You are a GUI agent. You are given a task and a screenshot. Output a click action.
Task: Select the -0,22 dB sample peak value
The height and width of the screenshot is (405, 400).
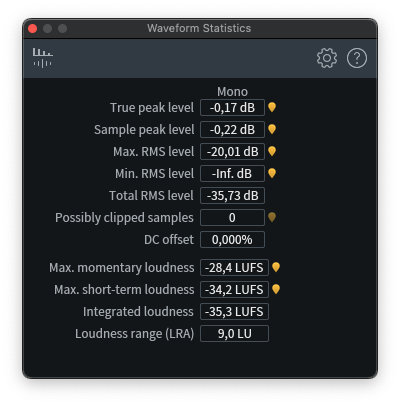[x=232, y=129]
